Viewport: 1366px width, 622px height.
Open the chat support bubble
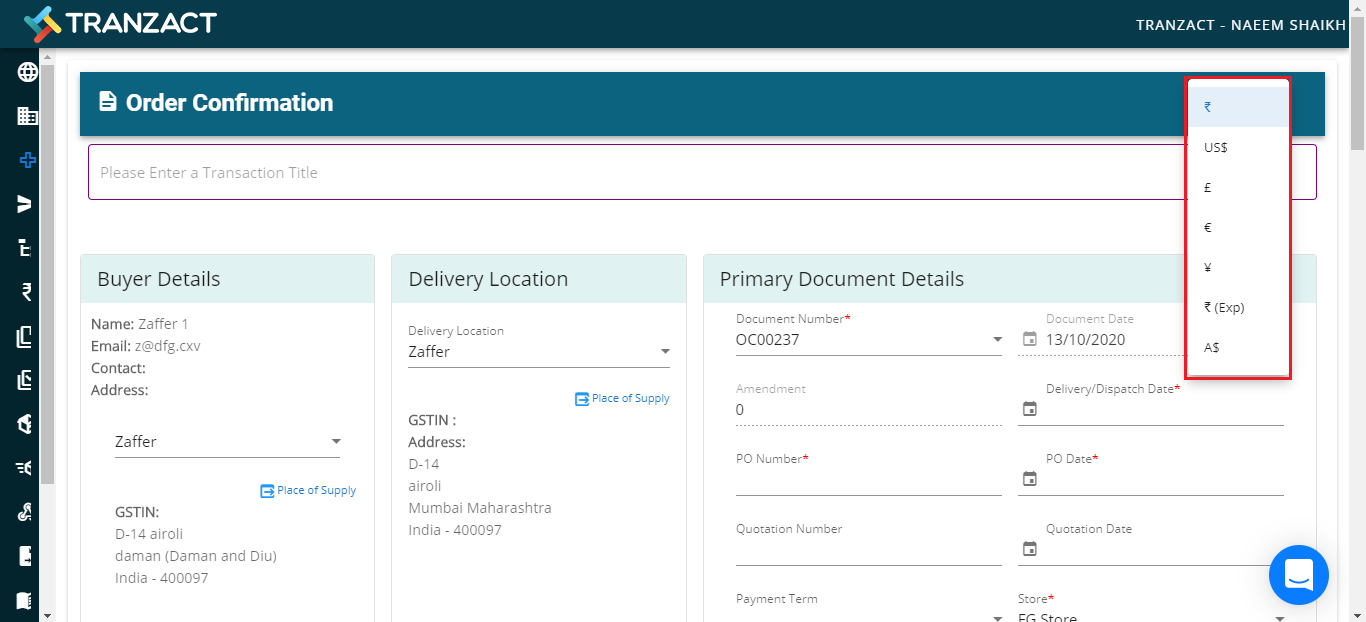point(1298,575)
